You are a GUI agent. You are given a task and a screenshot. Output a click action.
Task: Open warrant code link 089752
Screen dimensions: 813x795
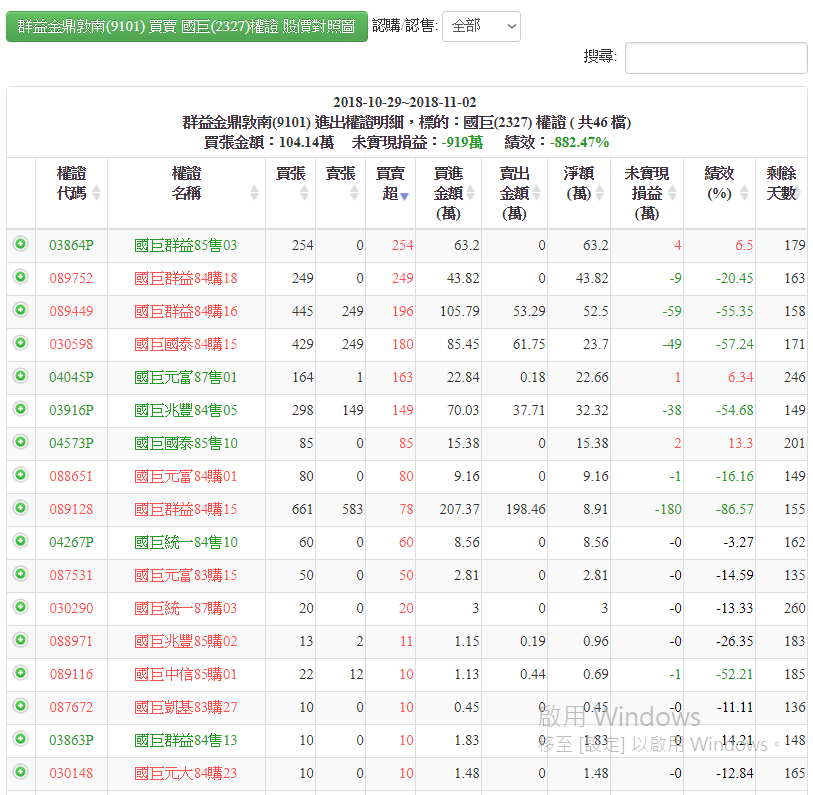tap(71, 278)
